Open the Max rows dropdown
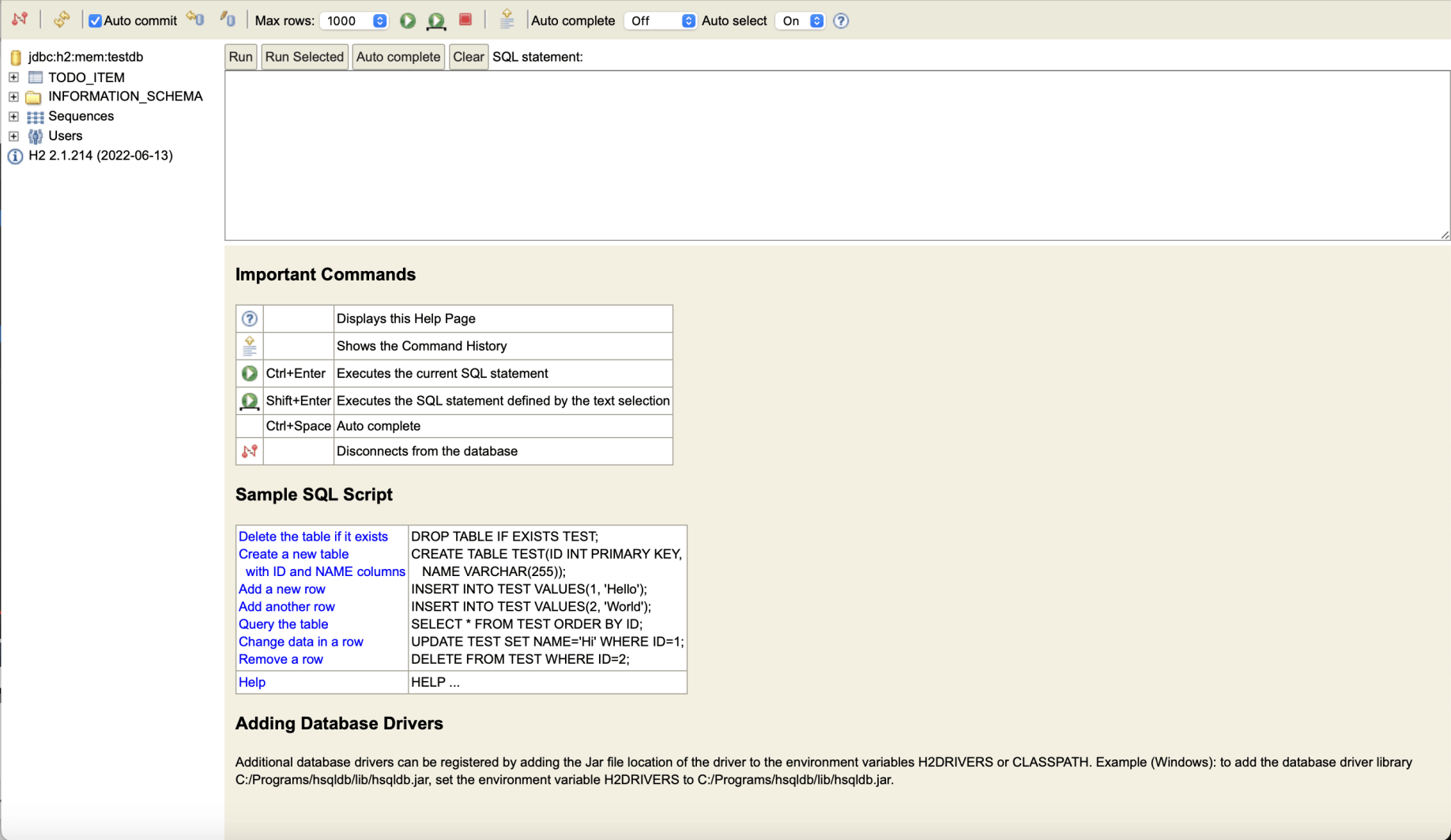The height and width of the screenshot is (840, 1451). point(354,21)
